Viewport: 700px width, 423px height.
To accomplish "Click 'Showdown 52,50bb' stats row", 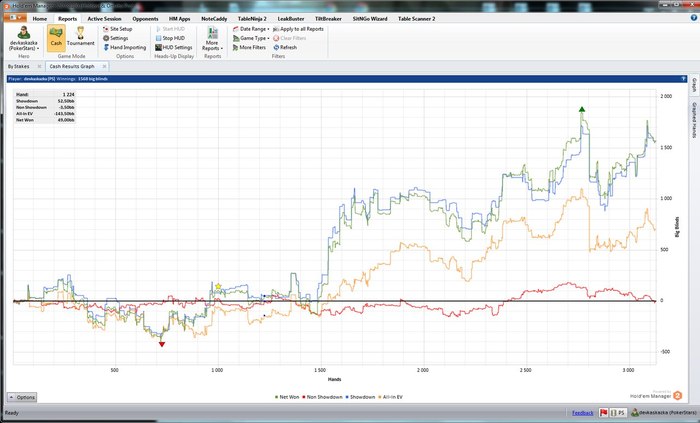I will click(45, 101).
